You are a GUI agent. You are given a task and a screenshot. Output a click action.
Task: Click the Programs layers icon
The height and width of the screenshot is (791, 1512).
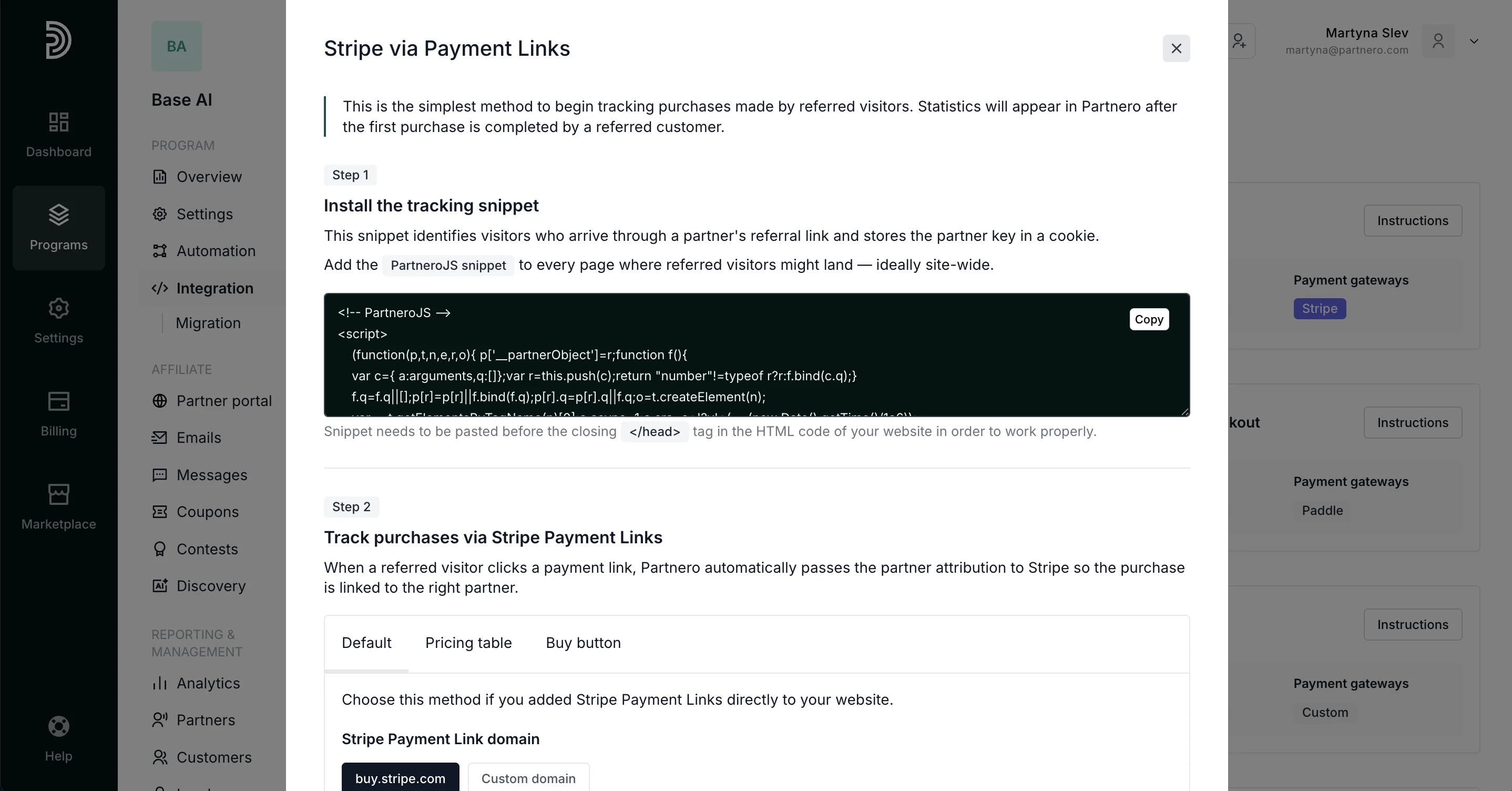pos(59,215)
